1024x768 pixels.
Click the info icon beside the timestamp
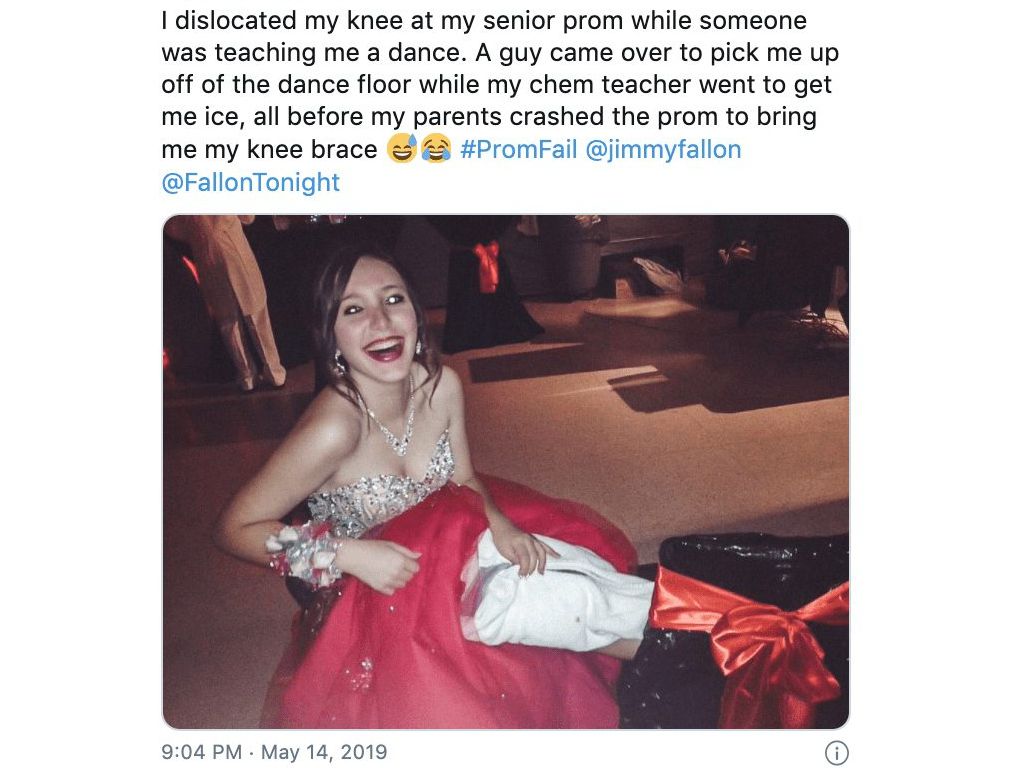pyautogui.click(x=836, y=753)
